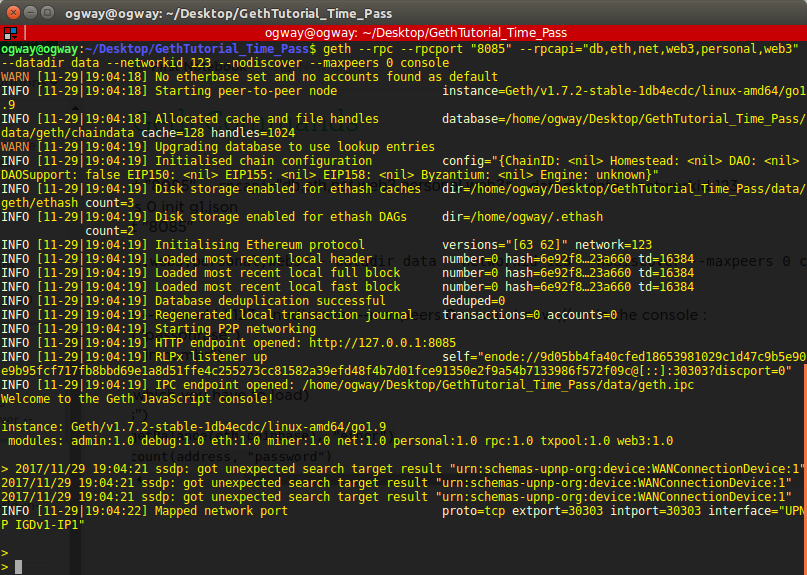Click the red Terminator titlebar text
This screenshot has height=575, width=807.
click(x=416, y=33)
